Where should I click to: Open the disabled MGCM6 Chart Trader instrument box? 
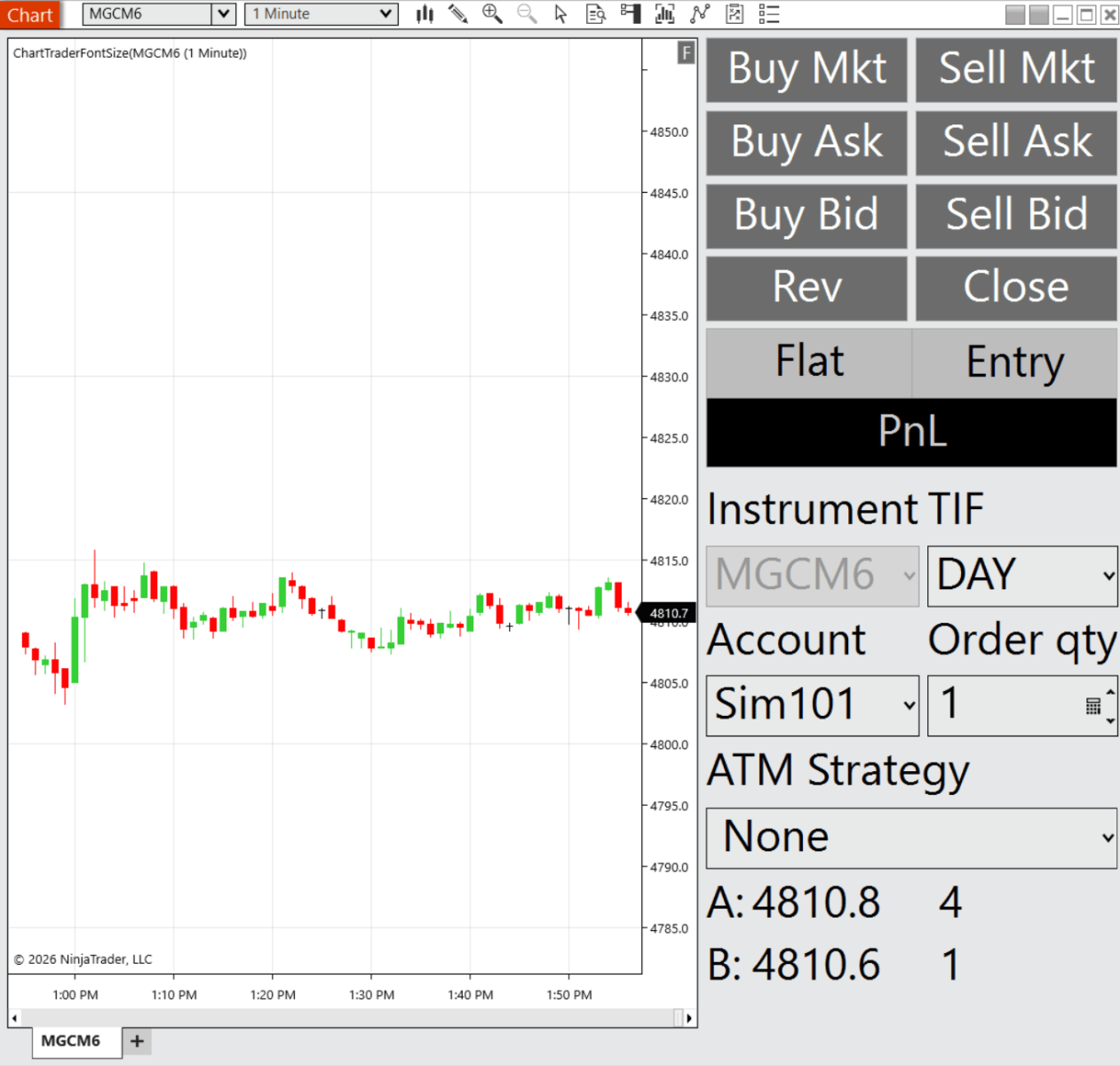pos(813,576)
